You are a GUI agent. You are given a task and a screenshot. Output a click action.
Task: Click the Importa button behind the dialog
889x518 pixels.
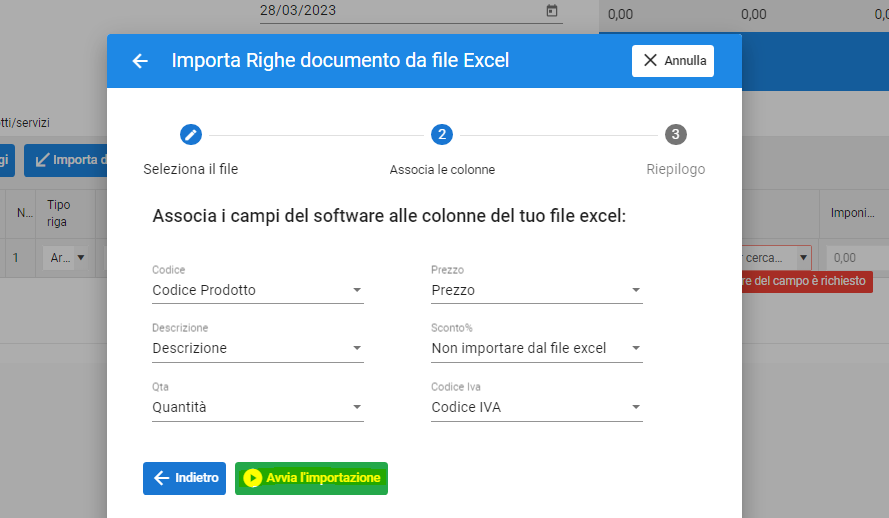pyautogui.click(x=66, y=160)
